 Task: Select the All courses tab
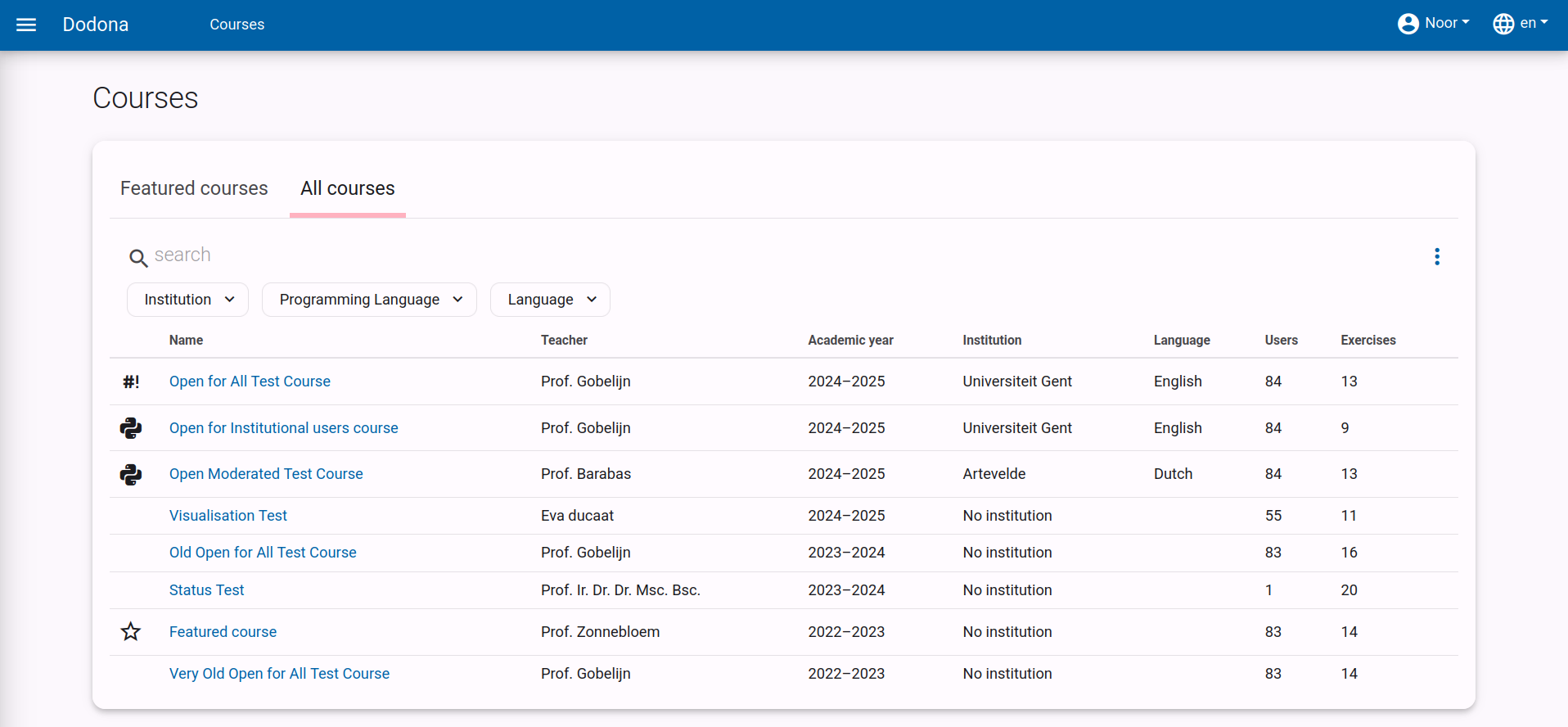348,188
